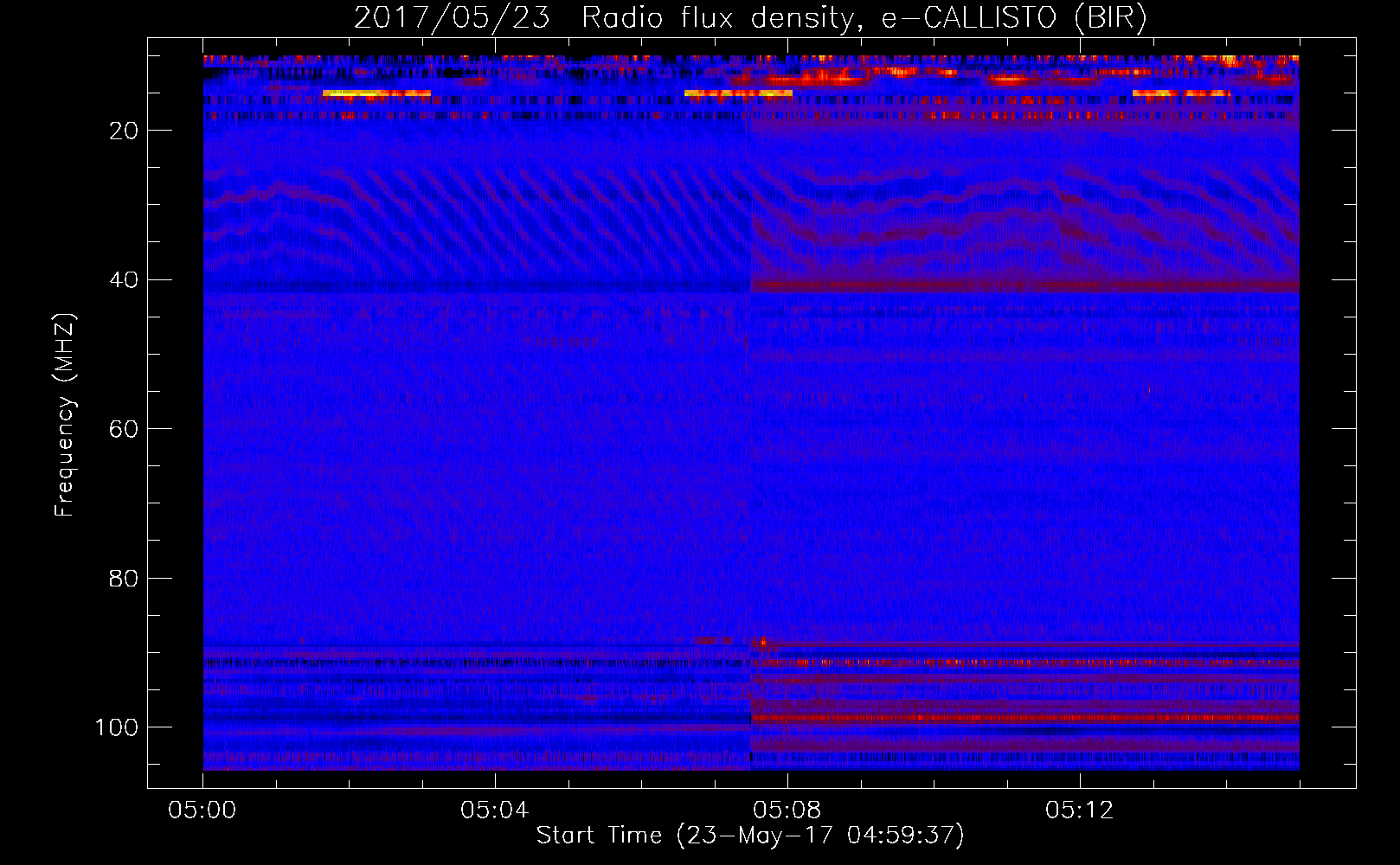1400x865 pixels.
Task: Click the 05:04 time tick label
Action: coord(495,811)
